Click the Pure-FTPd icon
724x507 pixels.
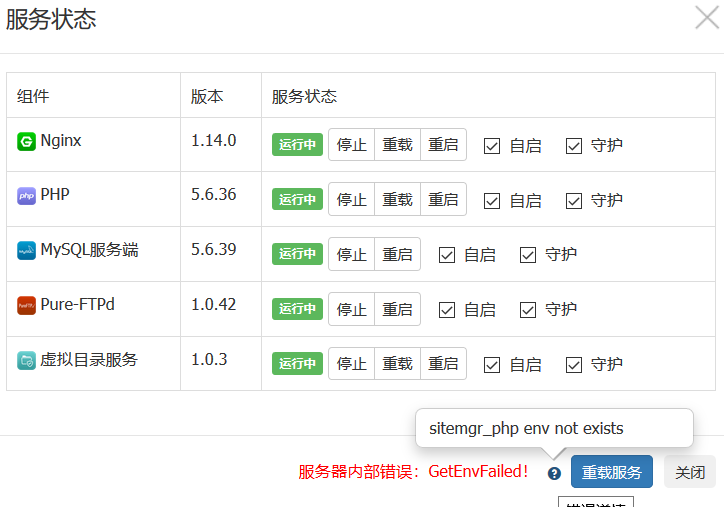(x=26, y=305)
